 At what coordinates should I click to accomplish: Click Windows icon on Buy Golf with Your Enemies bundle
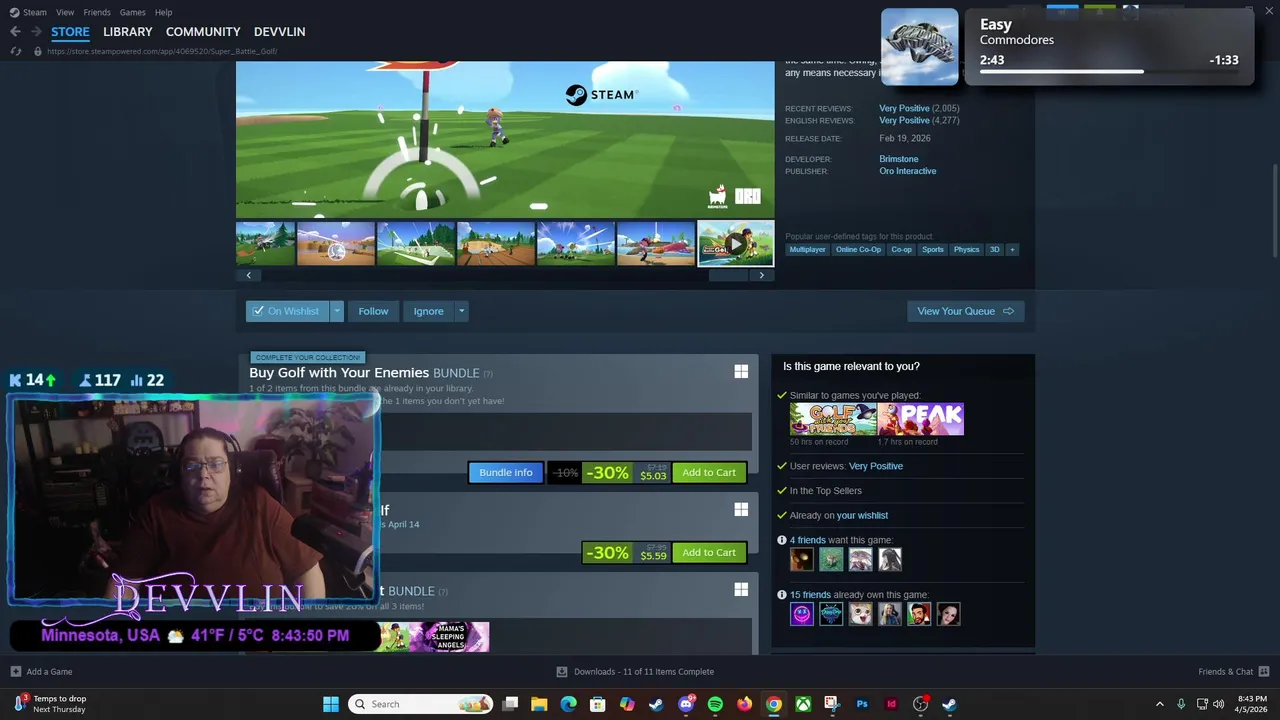coord(741,372)
